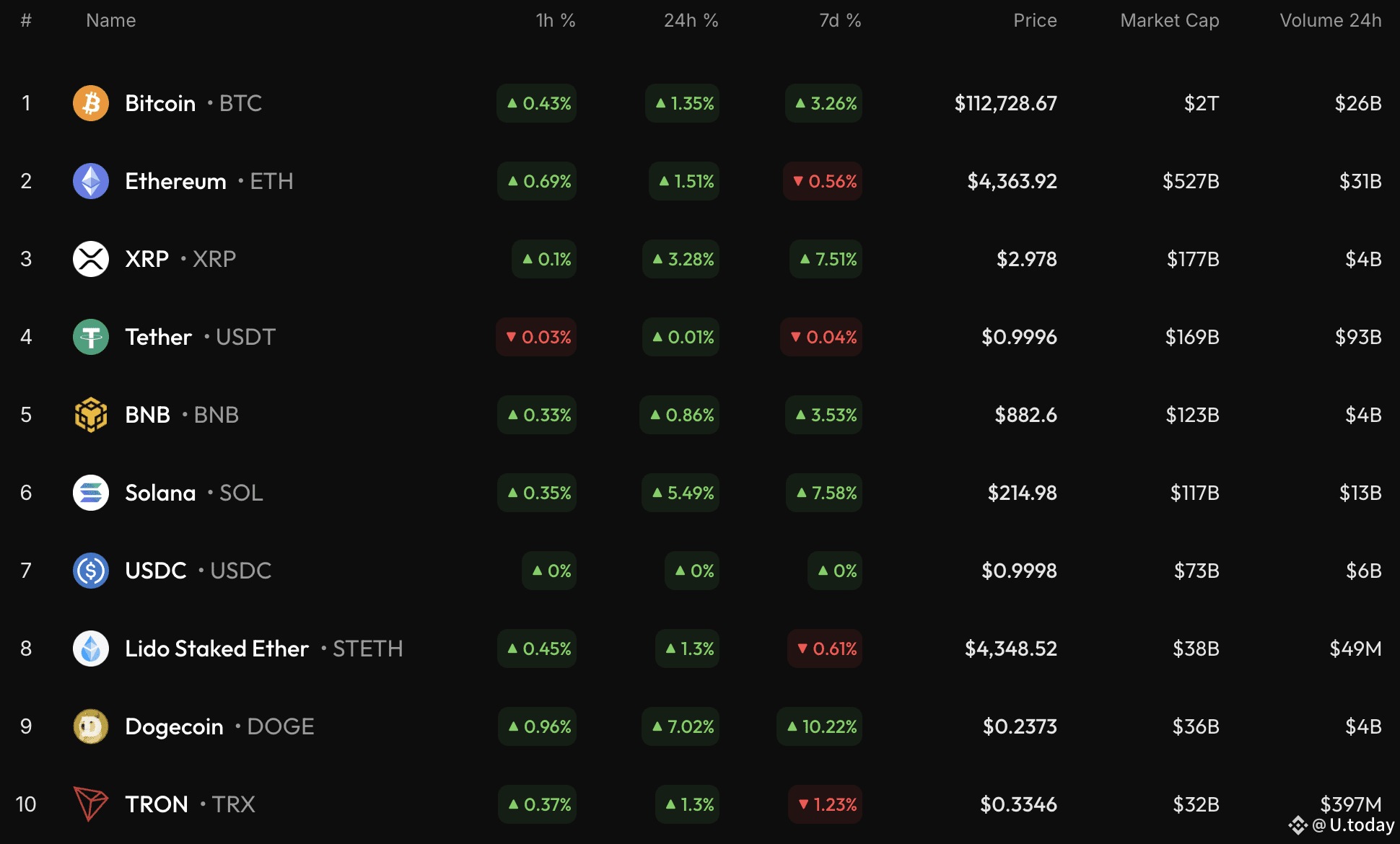Screen dimensions: 1400x844
Task: Click the BNB coin logo
Action: click(x=91, y=415)
